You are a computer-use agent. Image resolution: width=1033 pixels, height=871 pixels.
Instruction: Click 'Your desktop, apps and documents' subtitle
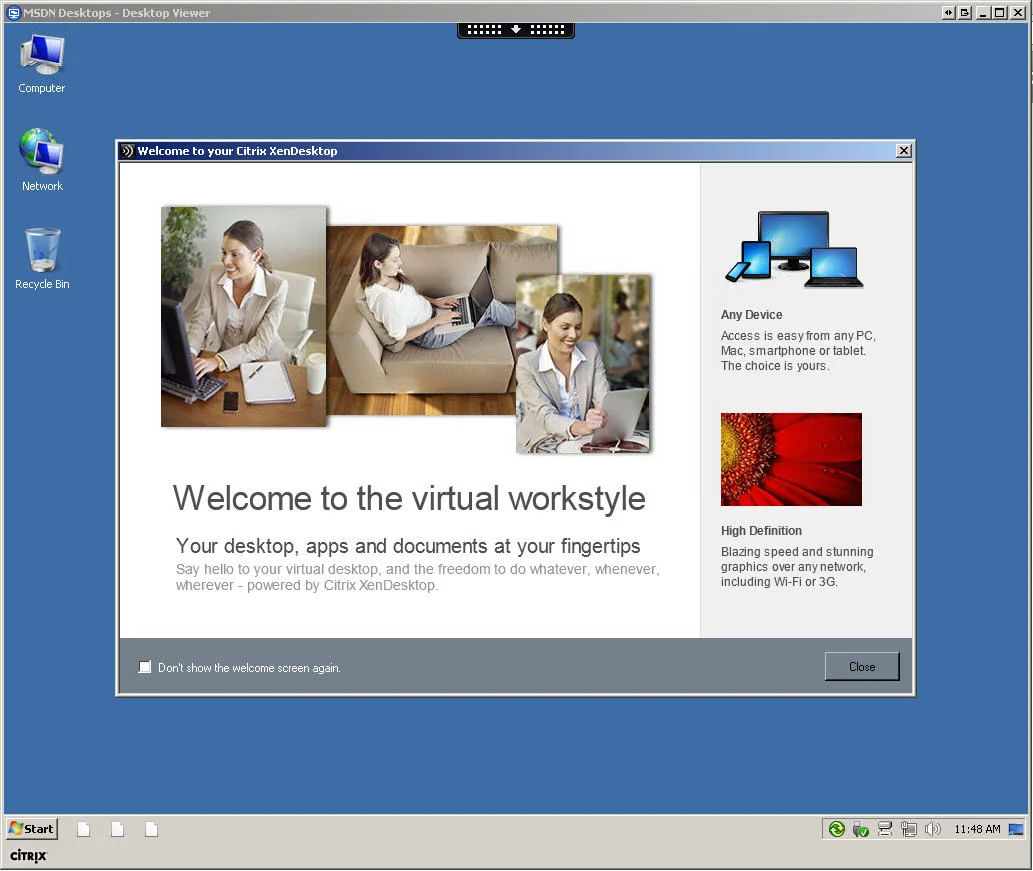pyautogui.click(x=408, y=546)
